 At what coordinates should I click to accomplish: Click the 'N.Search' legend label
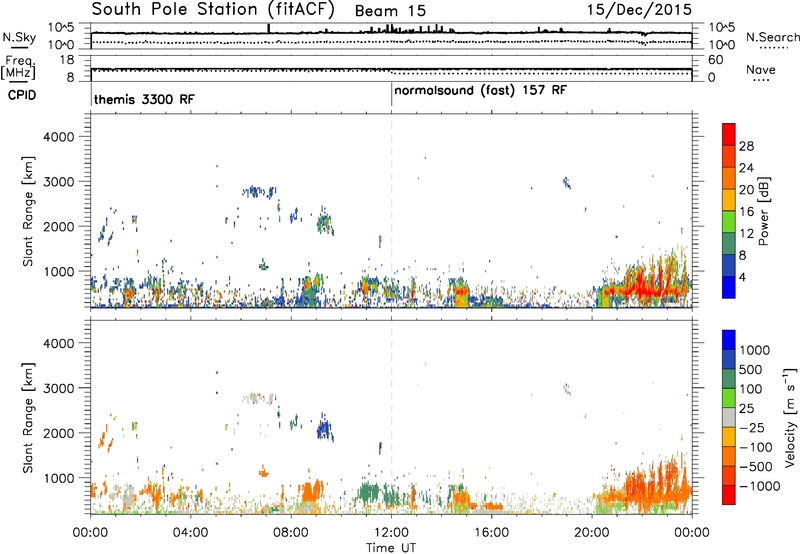click(x=772, y=37)
